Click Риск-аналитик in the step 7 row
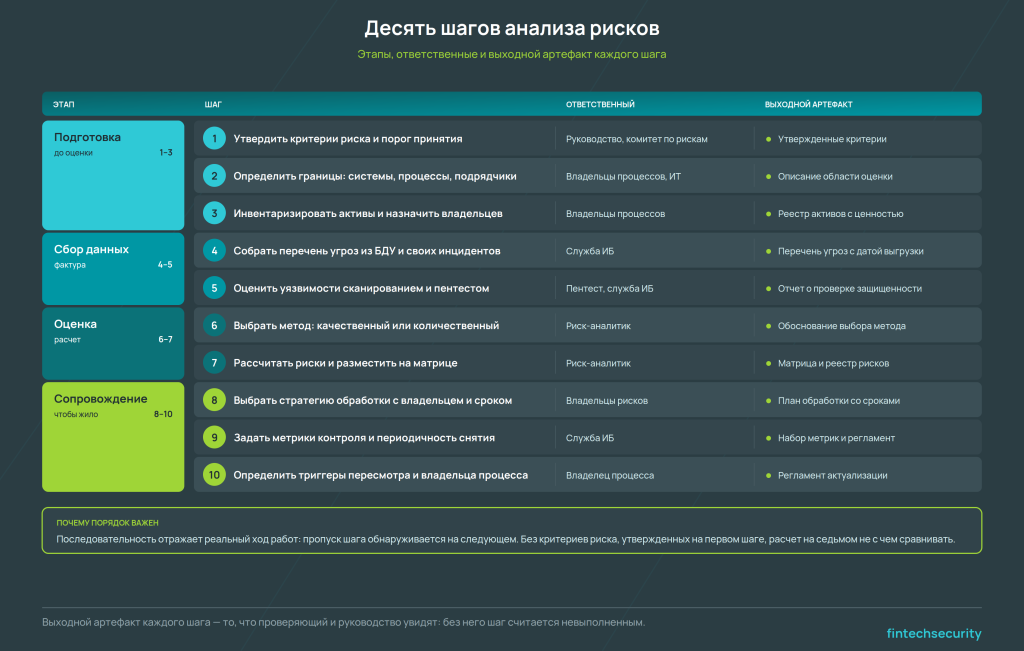The image size is (1024, 651). [598, 363]
